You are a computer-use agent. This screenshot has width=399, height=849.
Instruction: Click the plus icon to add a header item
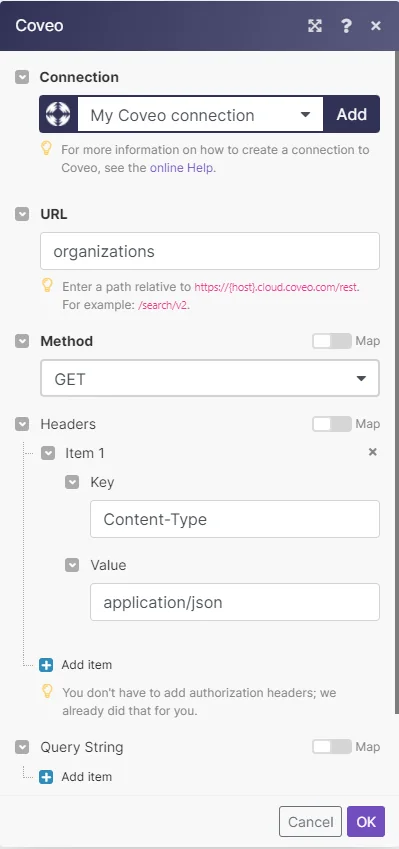coord(46,665)
